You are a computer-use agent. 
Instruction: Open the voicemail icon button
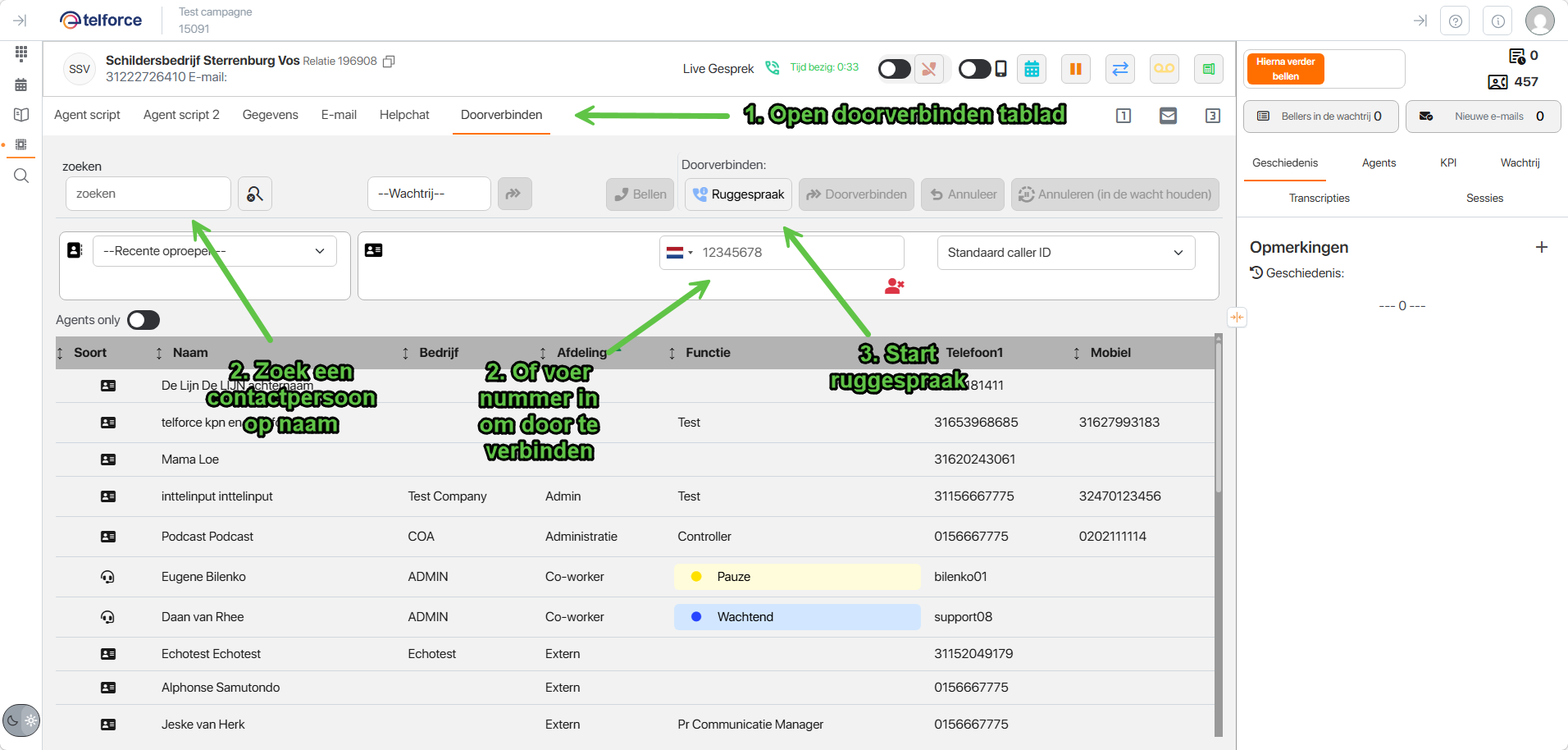[x=1164, y=69]
